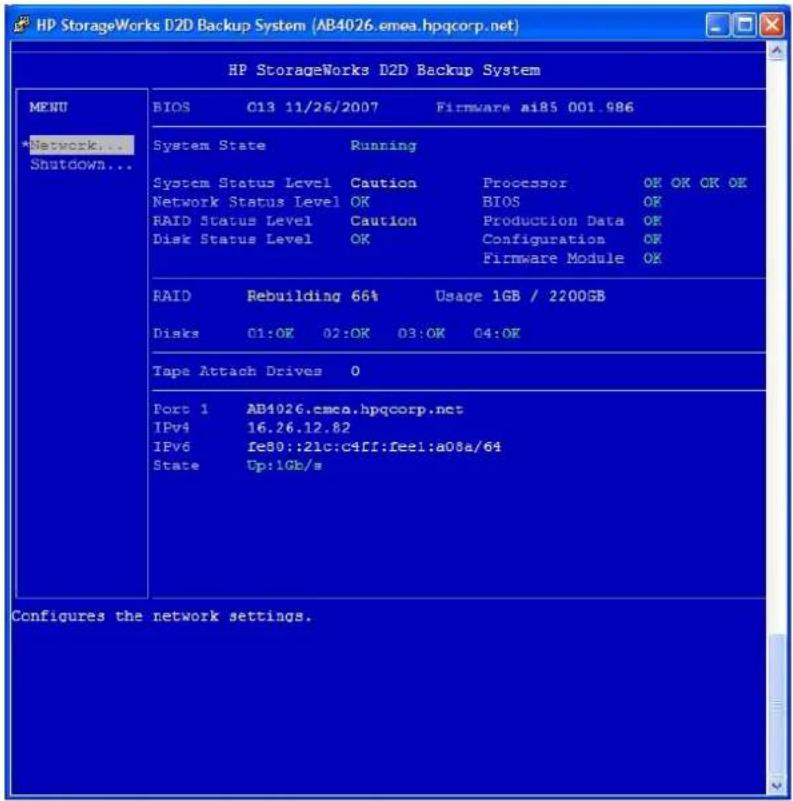The image size is (793, 801).
Task: Click the scroll up arrow
Action: [x=777, y=51]
